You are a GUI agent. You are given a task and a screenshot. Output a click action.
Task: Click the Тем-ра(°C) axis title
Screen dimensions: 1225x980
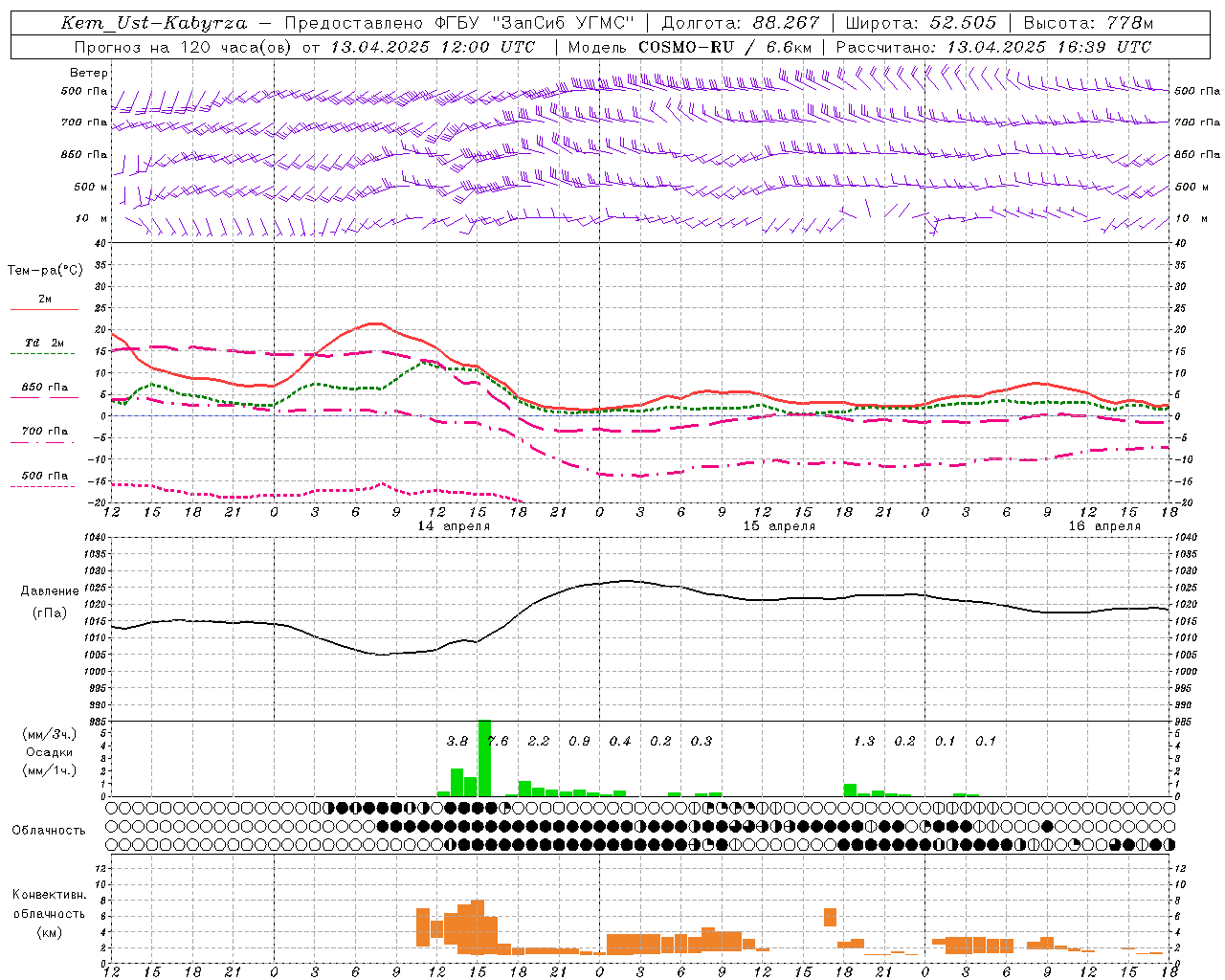[45, 271]
